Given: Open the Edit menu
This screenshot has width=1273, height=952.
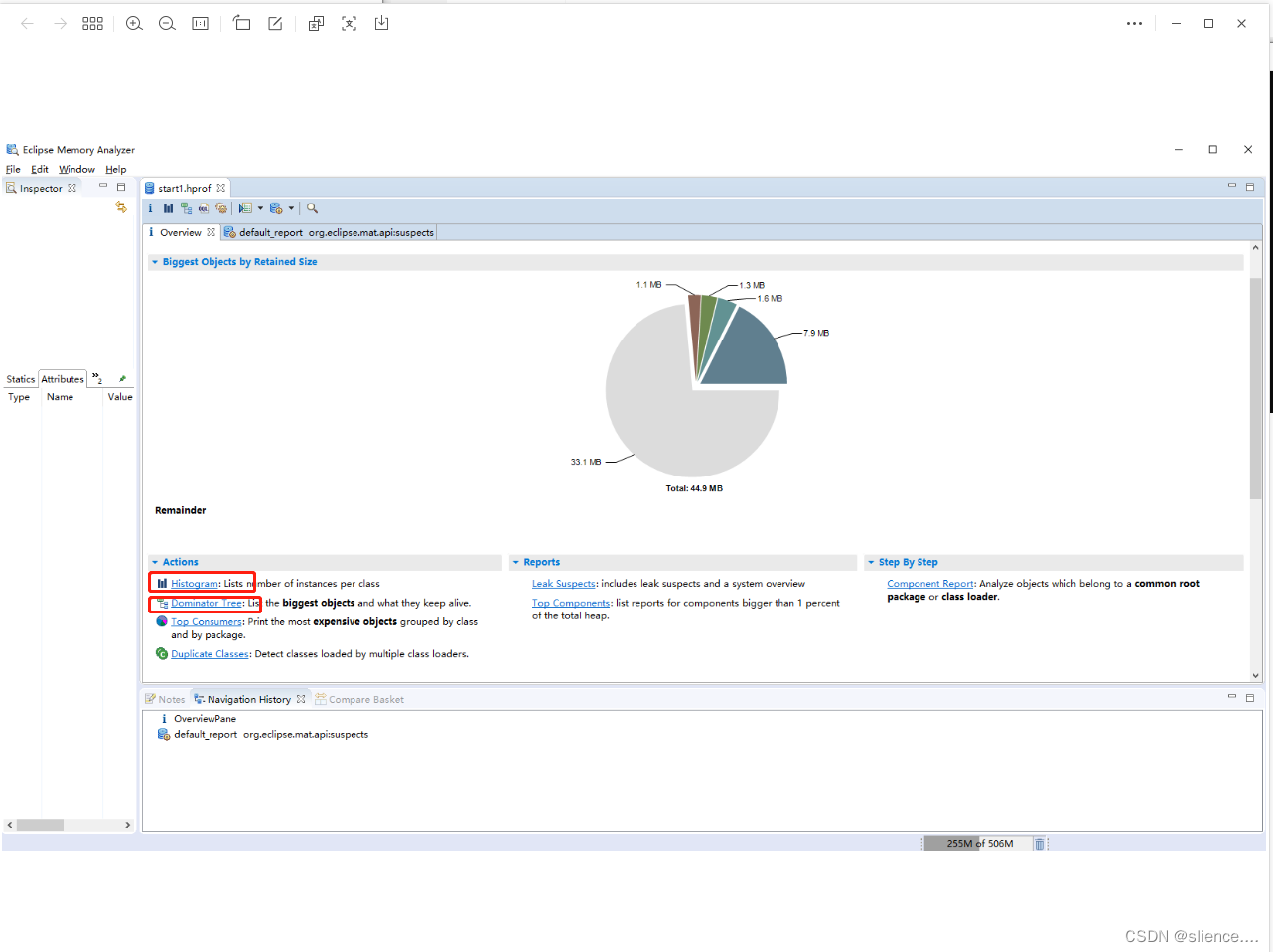Looking at the screenshot, I should [39, 169].
